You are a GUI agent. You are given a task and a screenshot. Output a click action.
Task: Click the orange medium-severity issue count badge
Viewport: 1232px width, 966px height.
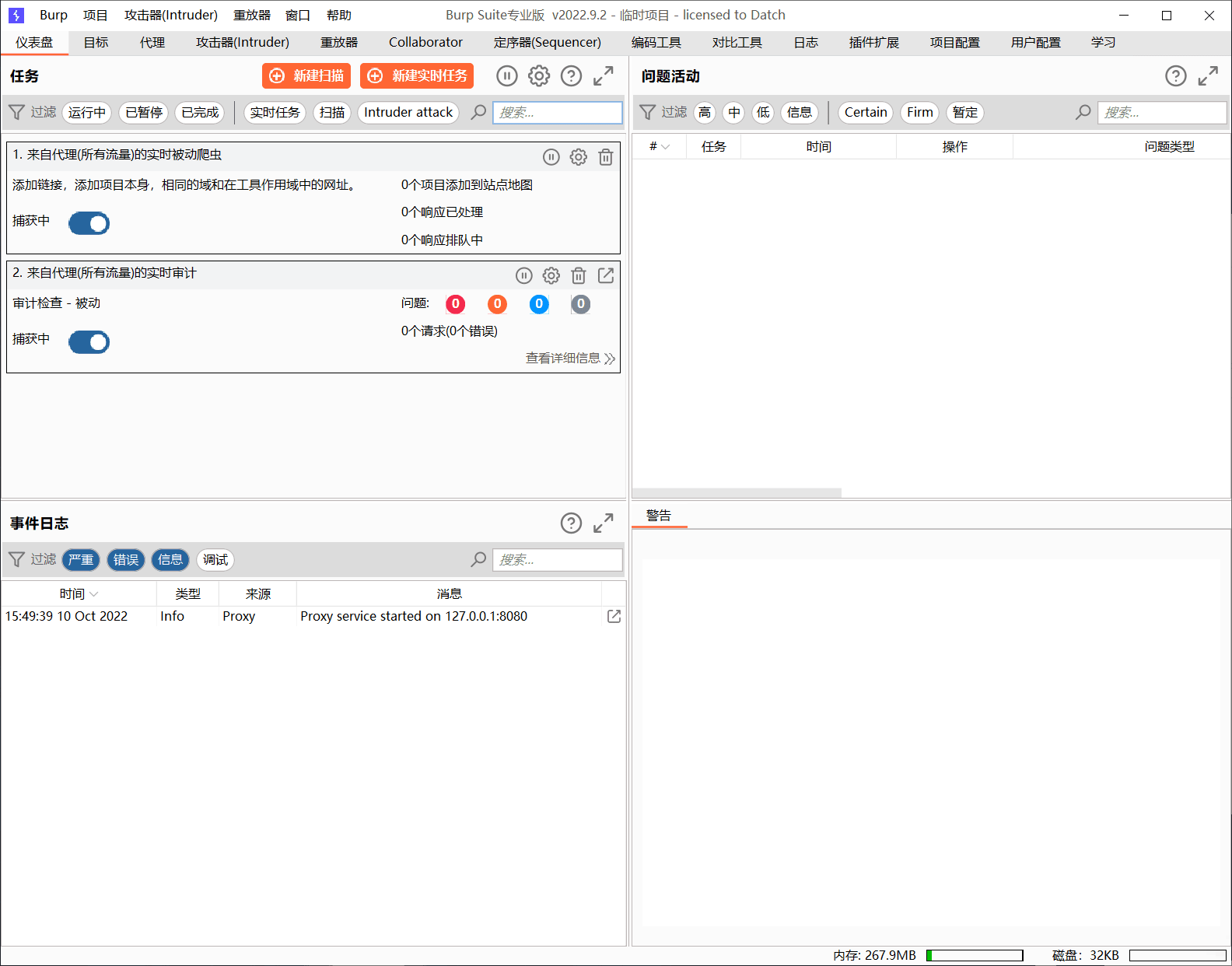[497, 304]
